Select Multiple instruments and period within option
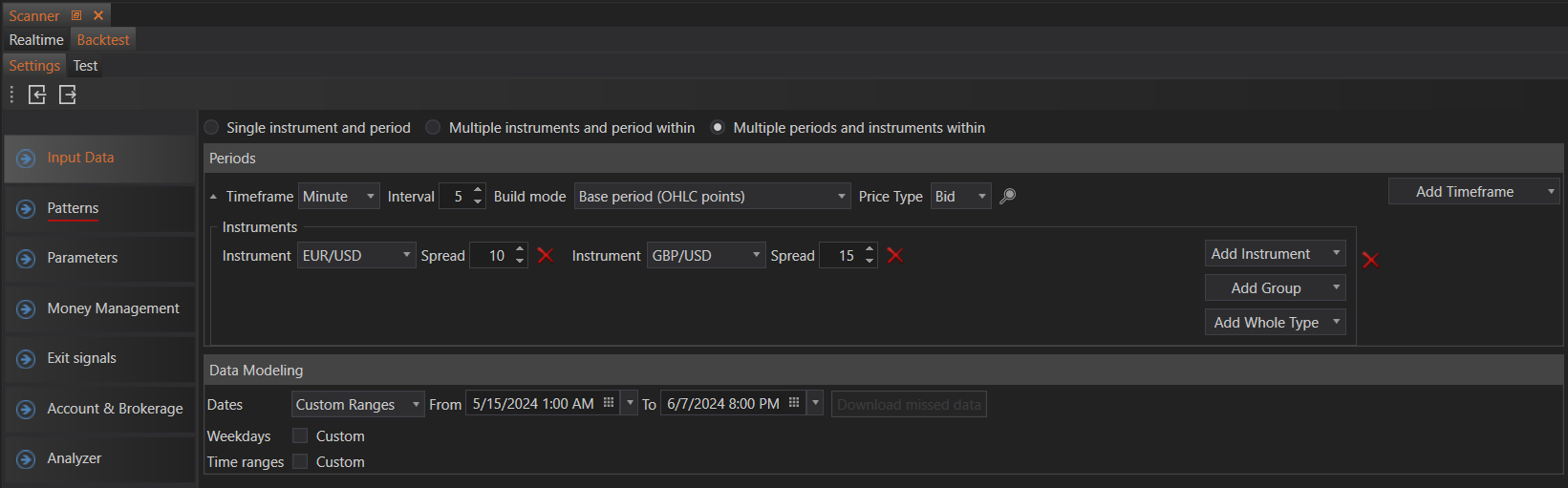This screenshot has width=1568, height=488. click(434, 128)
